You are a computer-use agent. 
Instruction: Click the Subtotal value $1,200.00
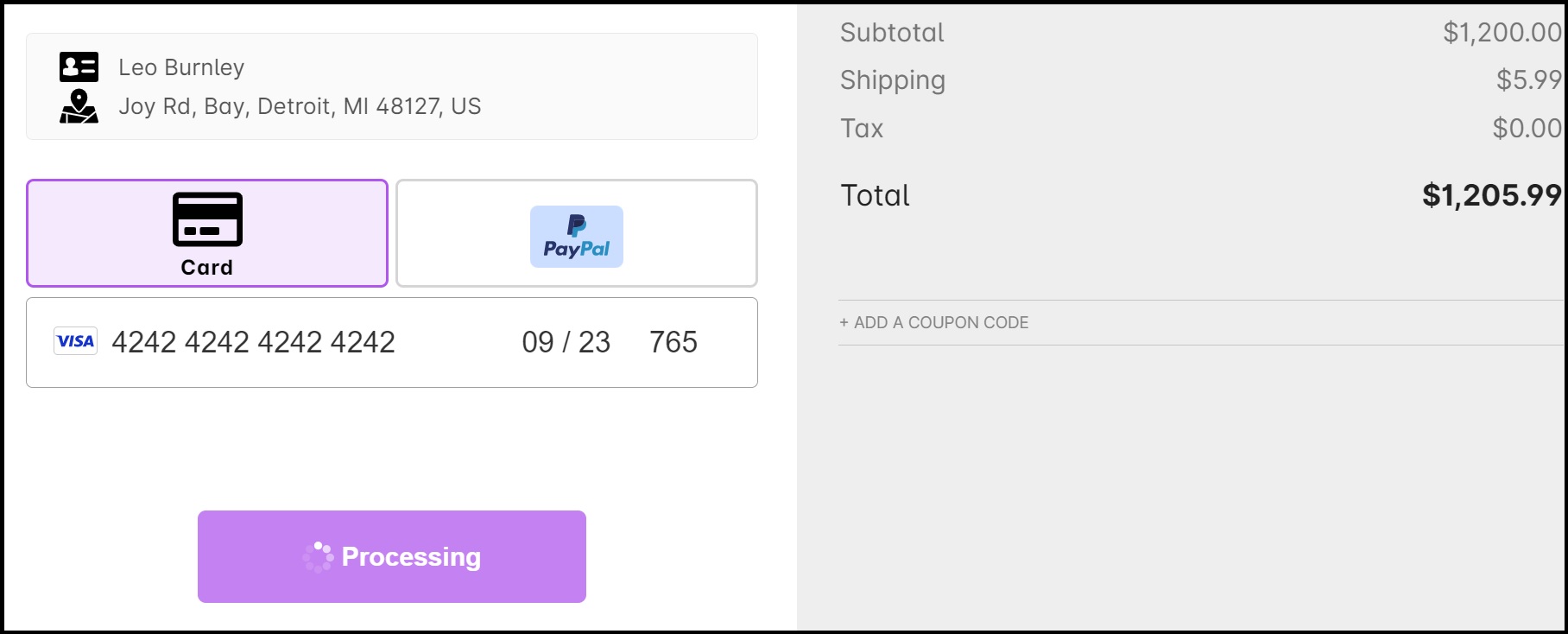(x=1502, y=33)
